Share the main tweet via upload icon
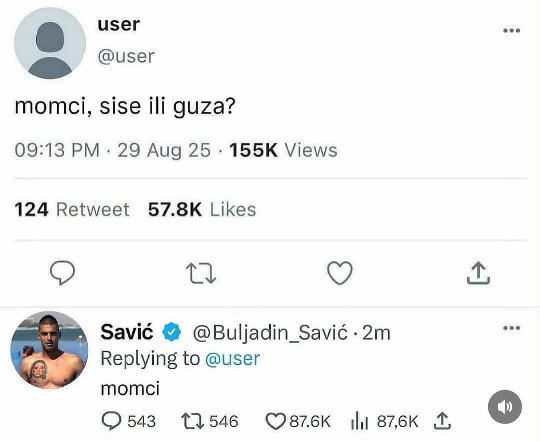Screen dimensions: 540x441 [478, 273]
